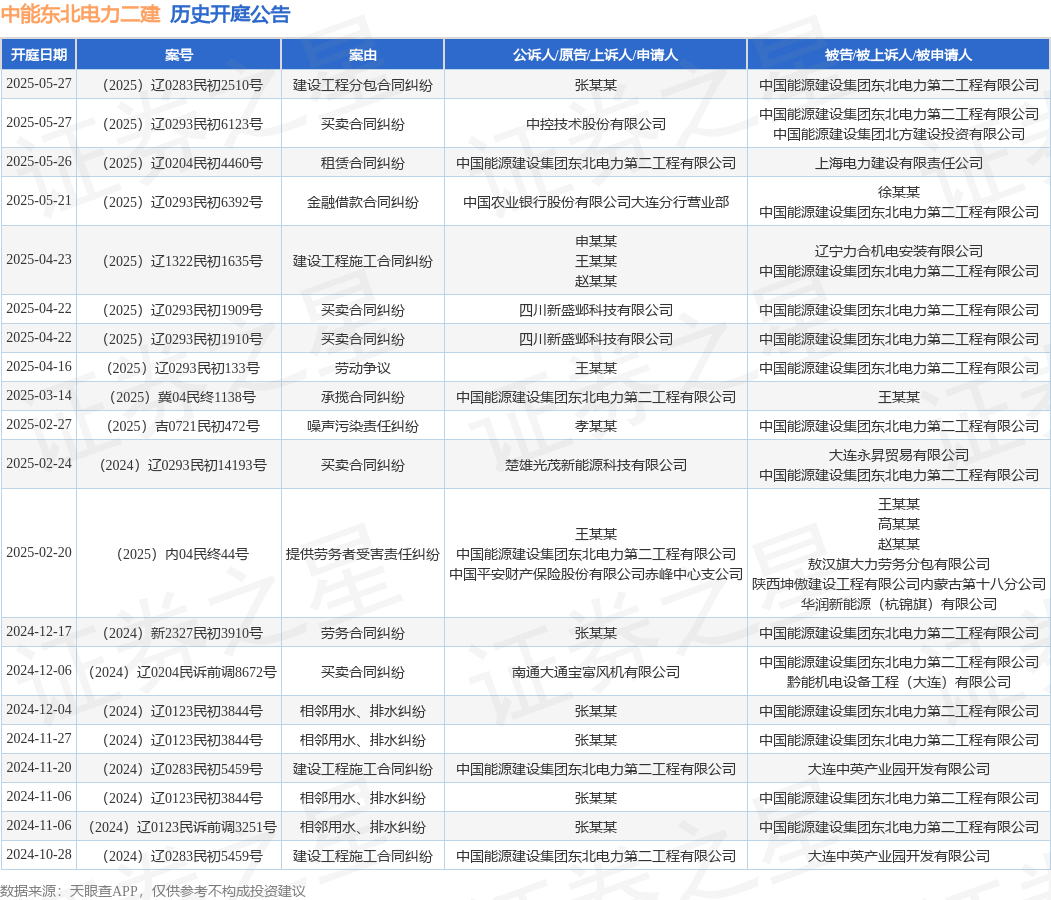Select case number (2025)冀04民终1138号
Viewport: 1051px width, 900px height.
tap(179, 397)
